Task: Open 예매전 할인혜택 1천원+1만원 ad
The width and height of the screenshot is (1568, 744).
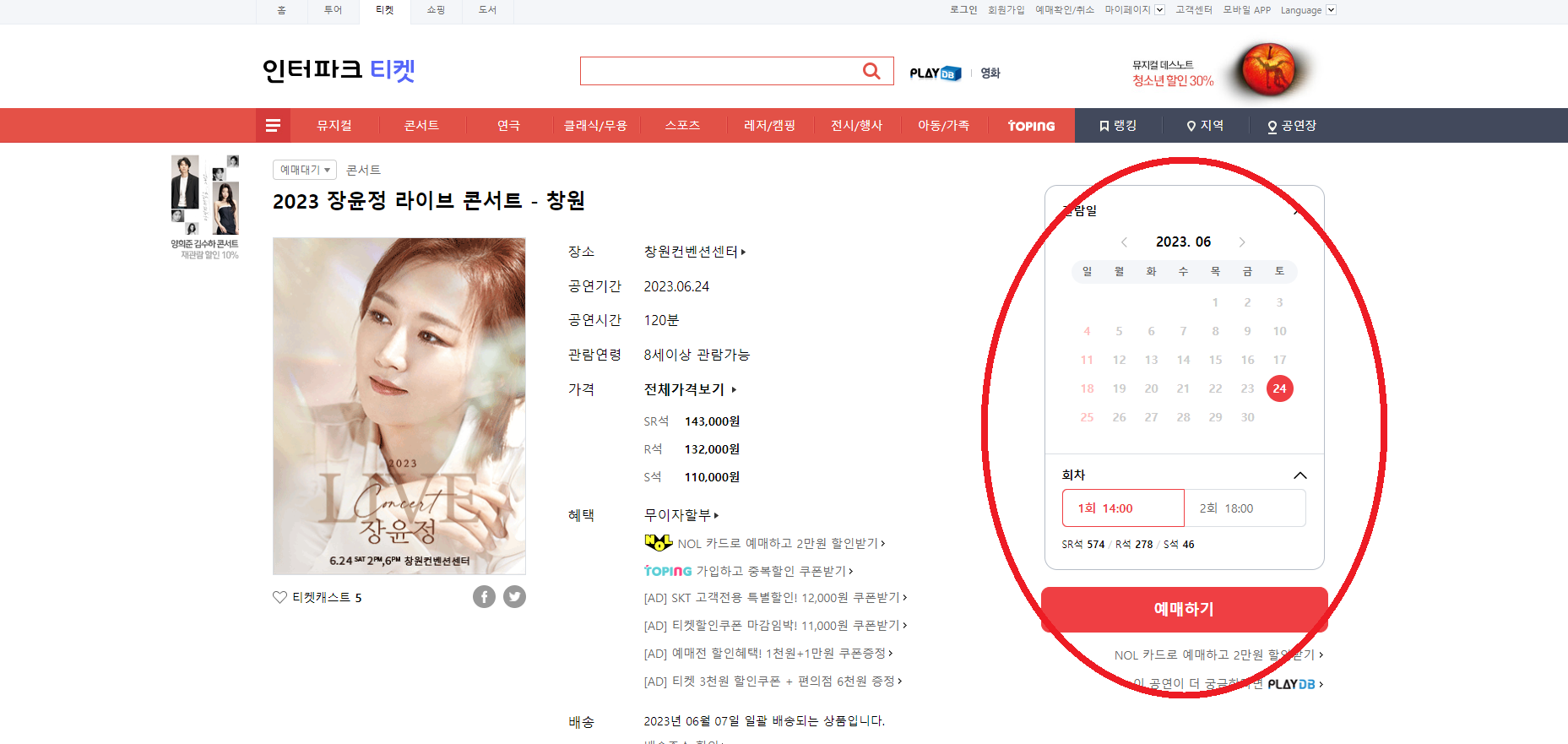Action: [768, 654]
